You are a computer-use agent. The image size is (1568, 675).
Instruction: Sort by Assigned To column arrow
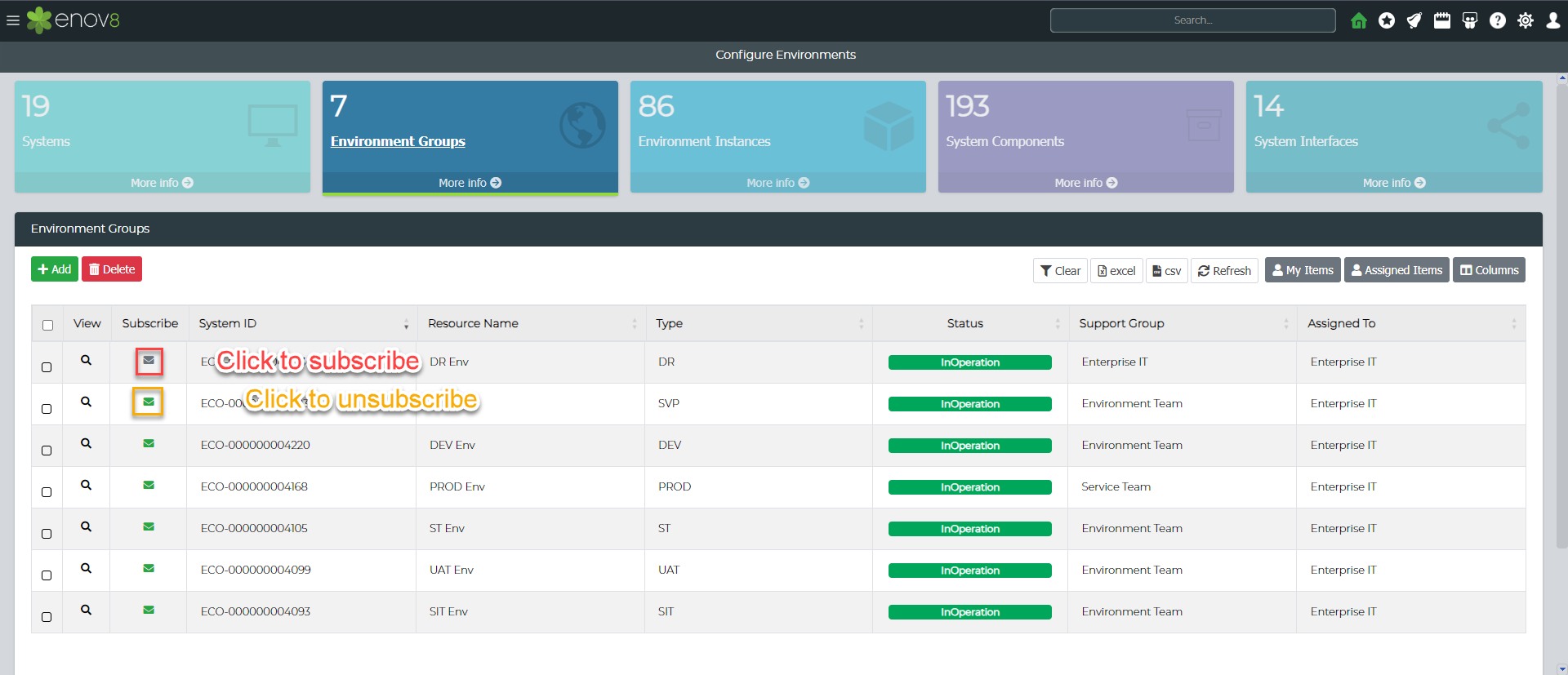tap(1513, 324)
